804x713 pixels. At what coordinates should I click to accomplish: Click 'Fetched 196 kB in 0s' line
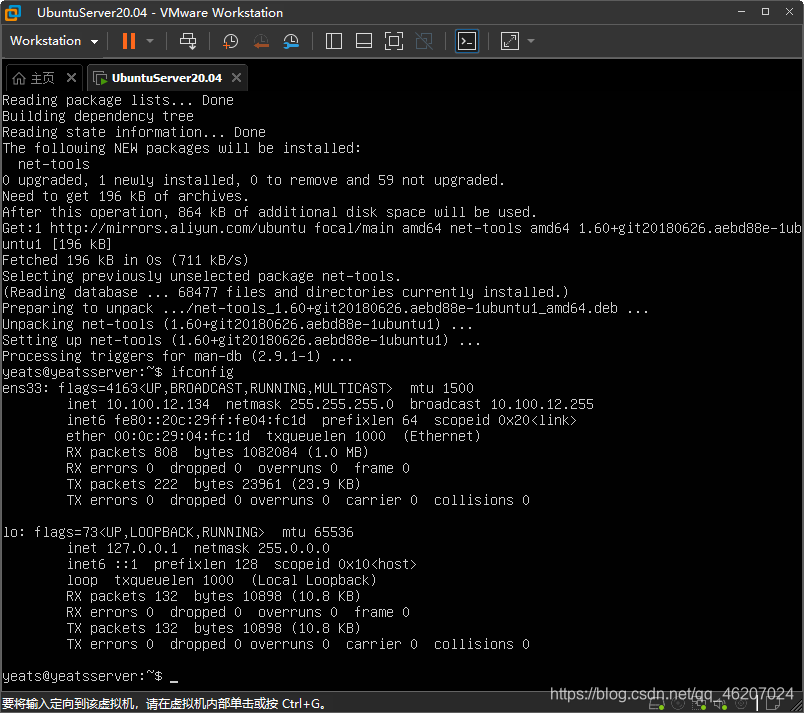[125, 260]
